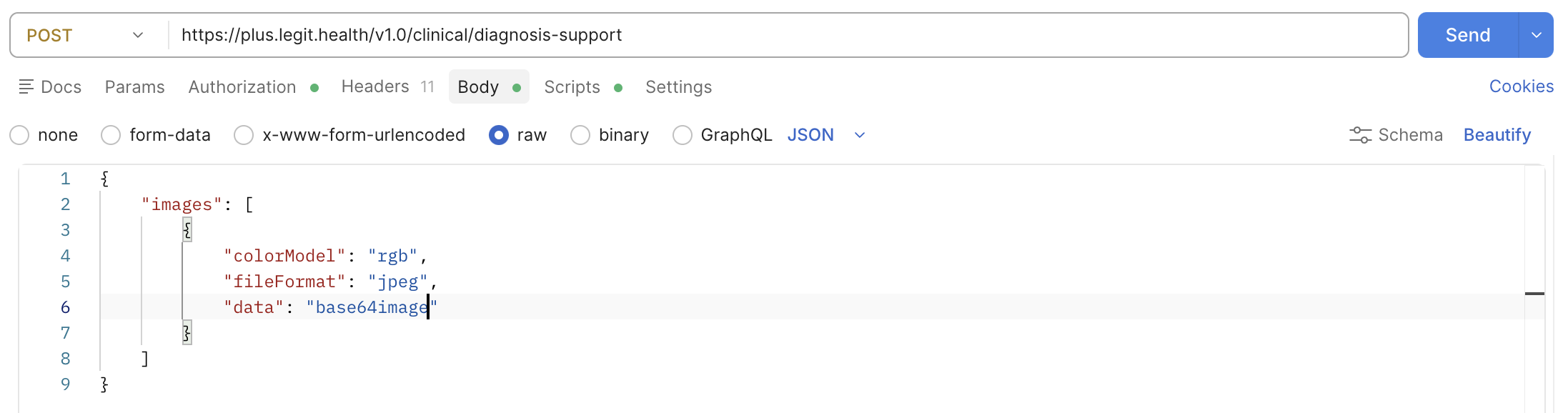Select the form-data radio button
The height and width of the screenshot is (413, 1568).
(x=111, y=135)
